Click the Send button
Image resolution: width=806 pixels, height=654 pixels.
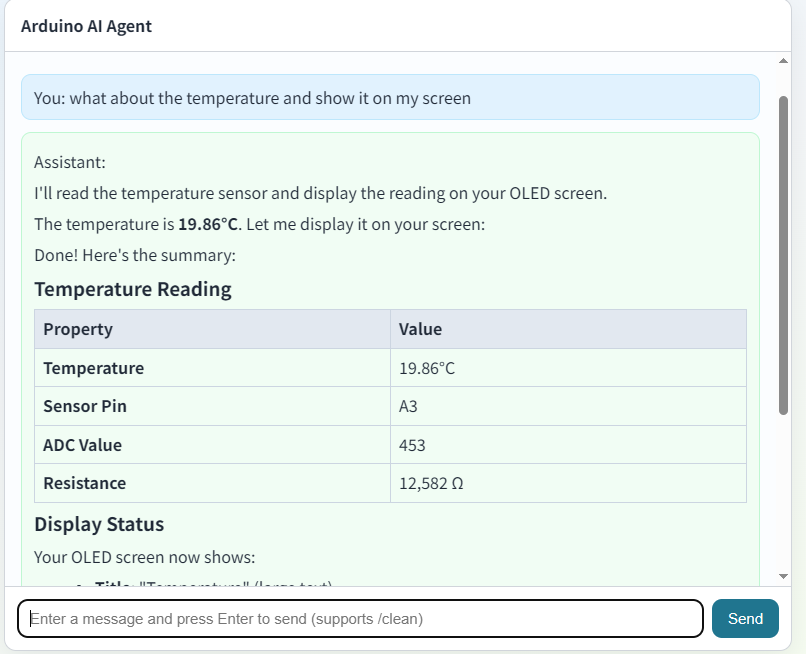pyautogui.click(x=745, y=618)
